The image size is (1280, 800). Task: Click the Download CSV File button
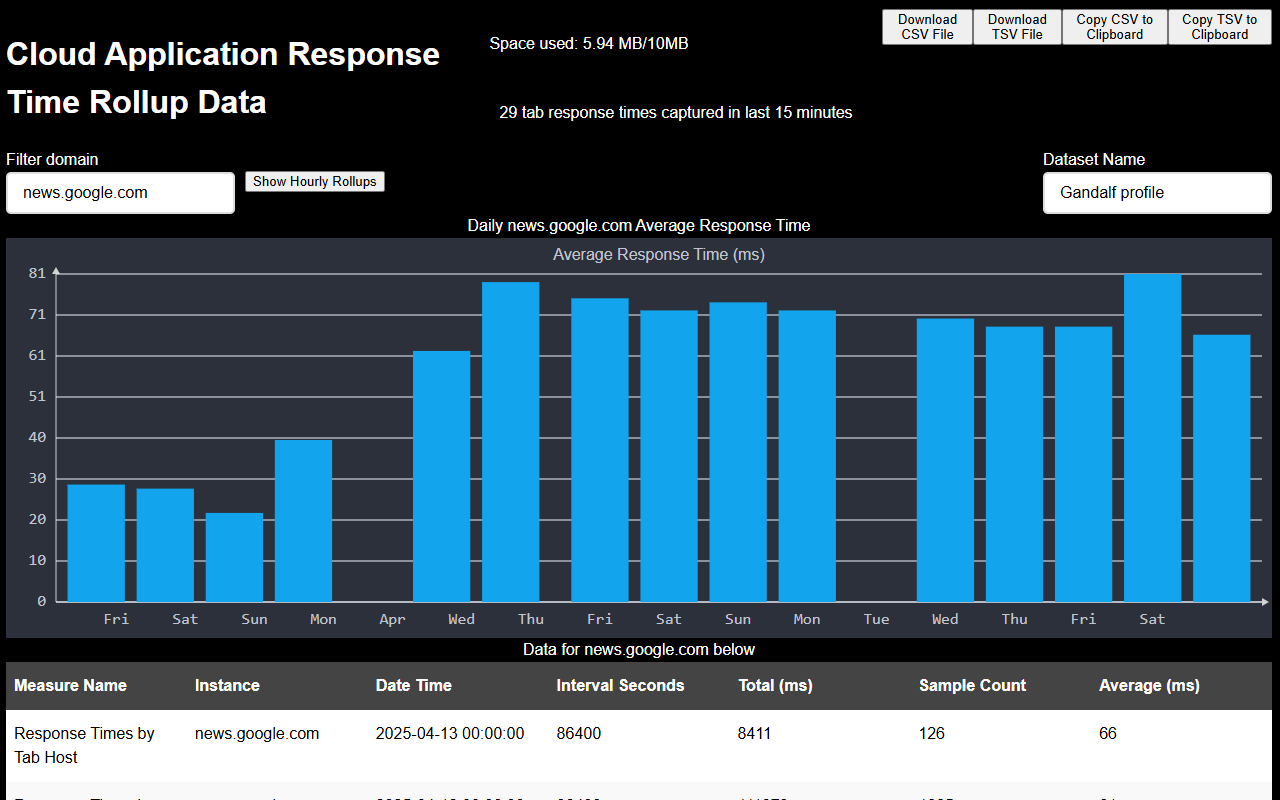[x=927, y=27]
